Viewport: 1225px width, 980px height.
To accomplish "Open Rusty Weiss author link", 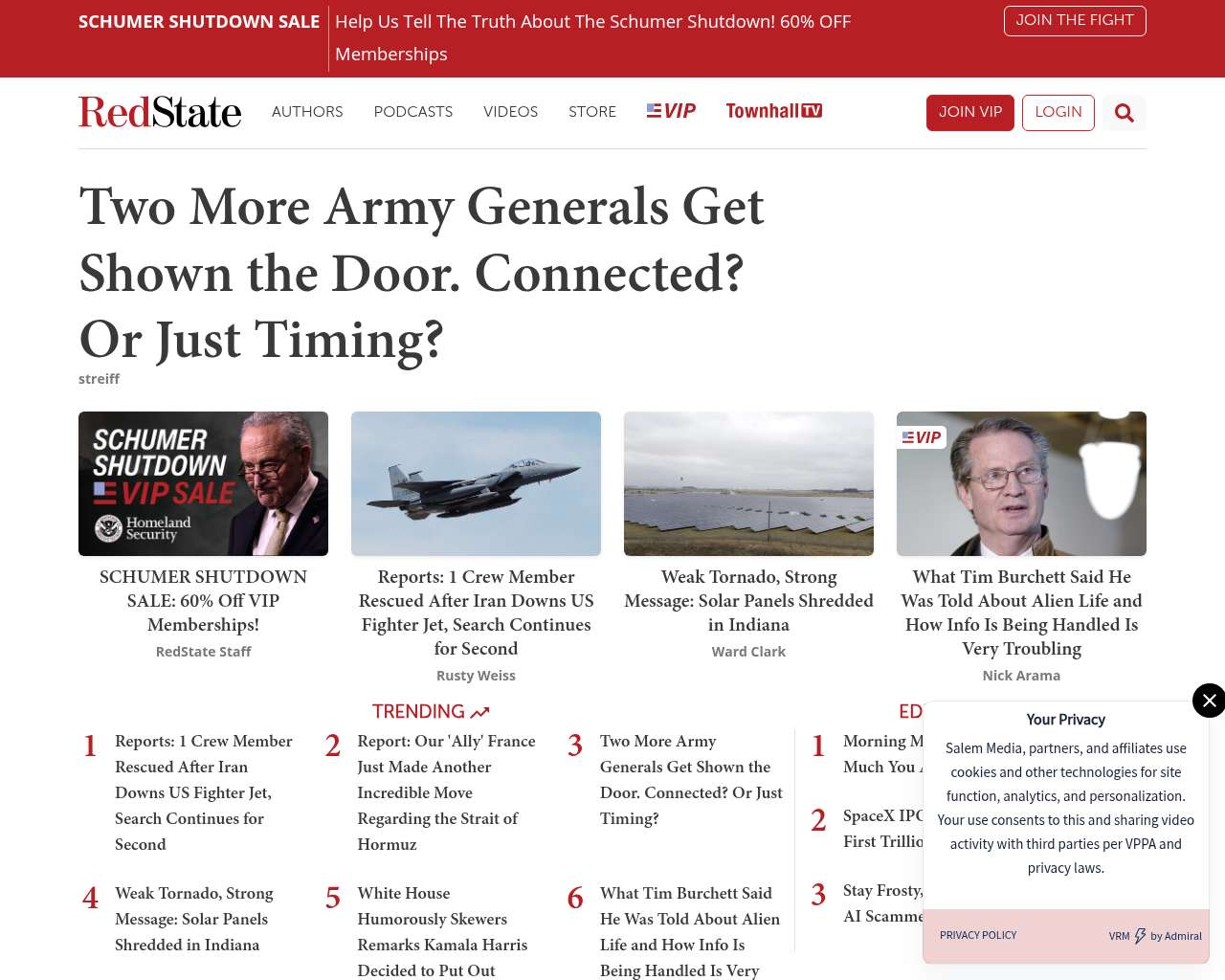I will pos(476,676).
